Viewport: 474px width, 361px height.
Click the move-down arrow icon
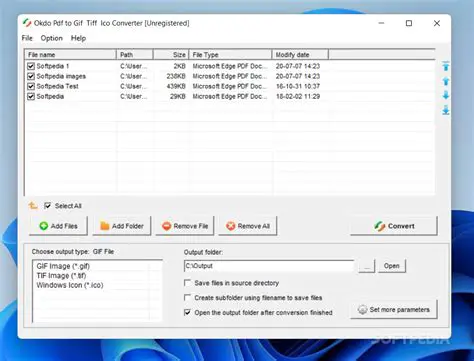[x=446, y=95]
